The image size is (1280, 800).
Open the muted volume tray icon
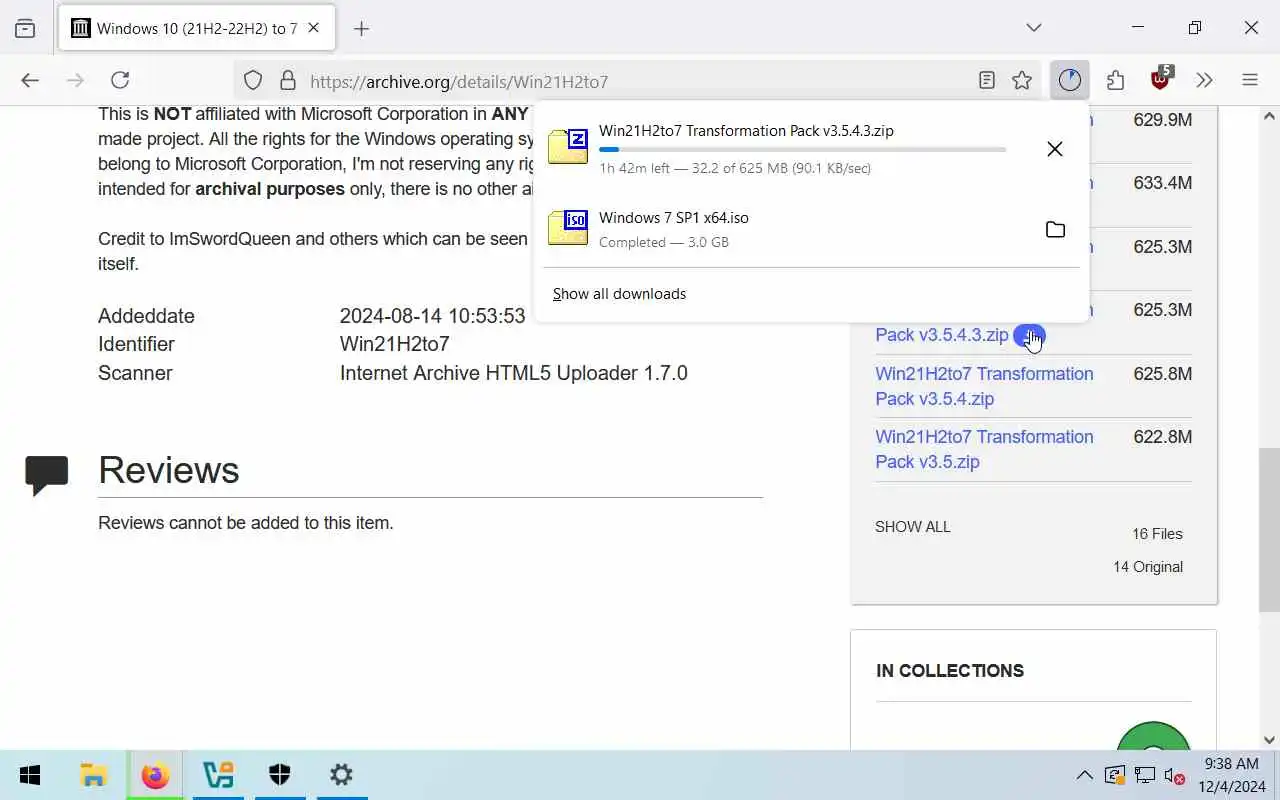(1175, 775)
